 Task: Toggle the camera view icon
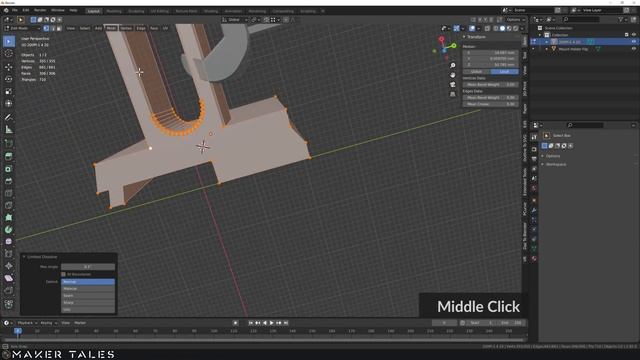[x=452, y=84]
